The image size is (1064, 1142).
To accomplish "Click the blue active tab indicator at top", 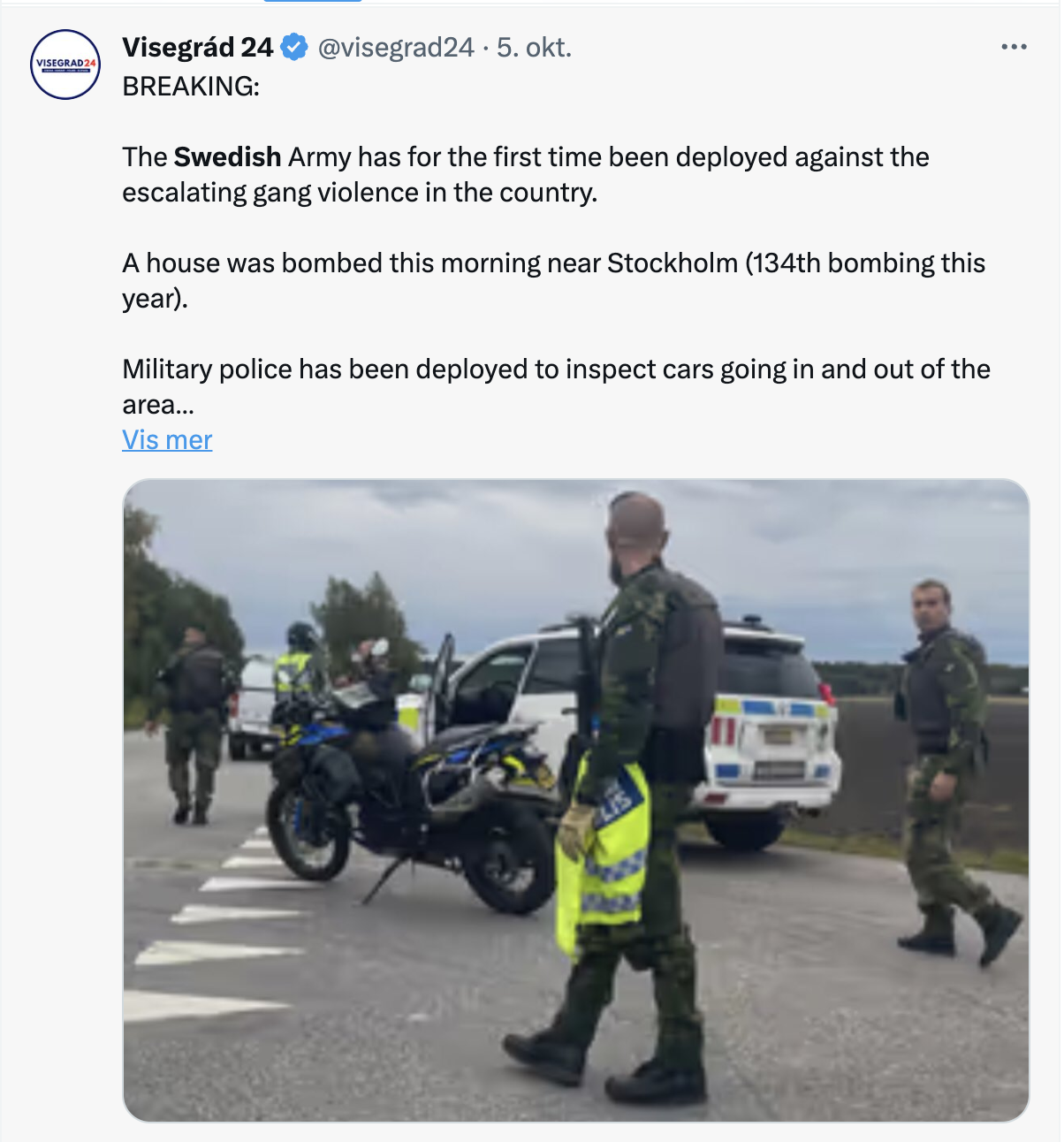I will [x=313, y=1].
